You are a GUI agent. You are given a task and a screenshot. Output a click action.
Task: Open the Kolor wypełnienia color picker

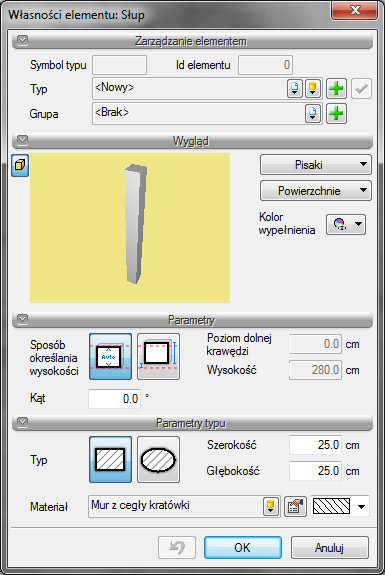point(346,224)
